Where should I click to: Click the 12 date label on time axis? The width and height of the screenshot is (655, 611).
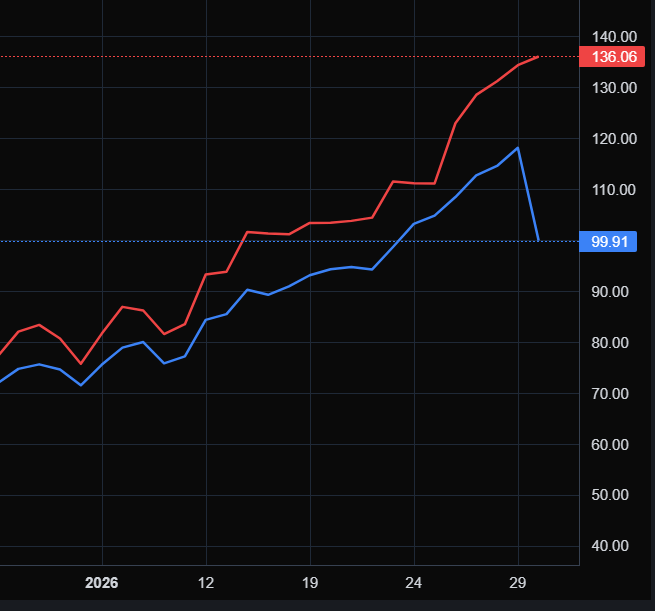(x=206, y=583)
